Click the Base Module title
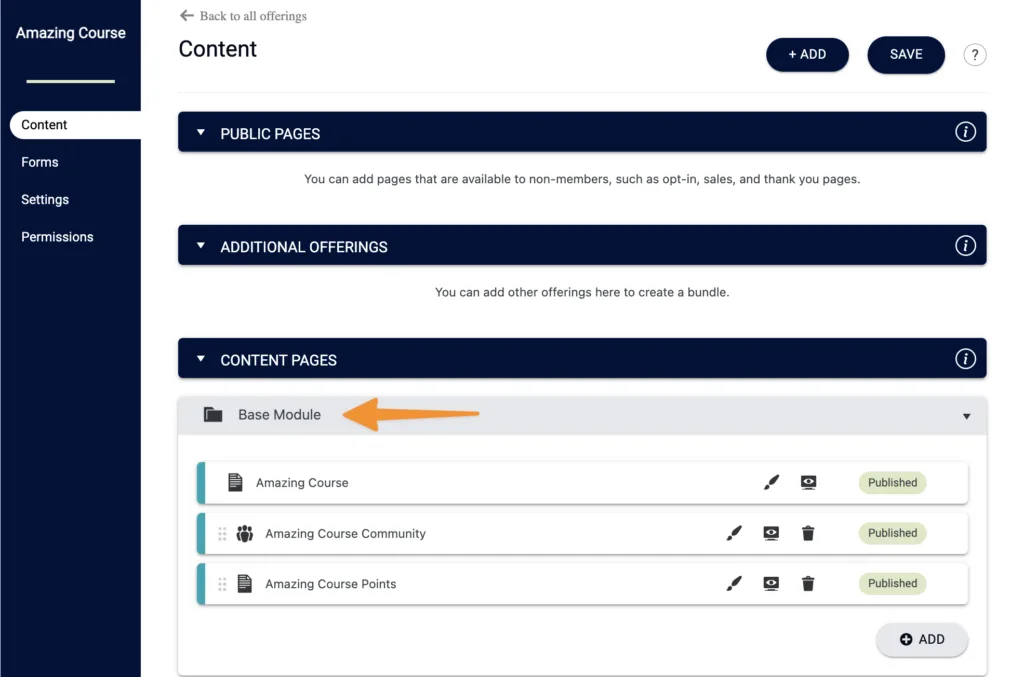This screenshot has width=1024, height=677. click(280, 415)
